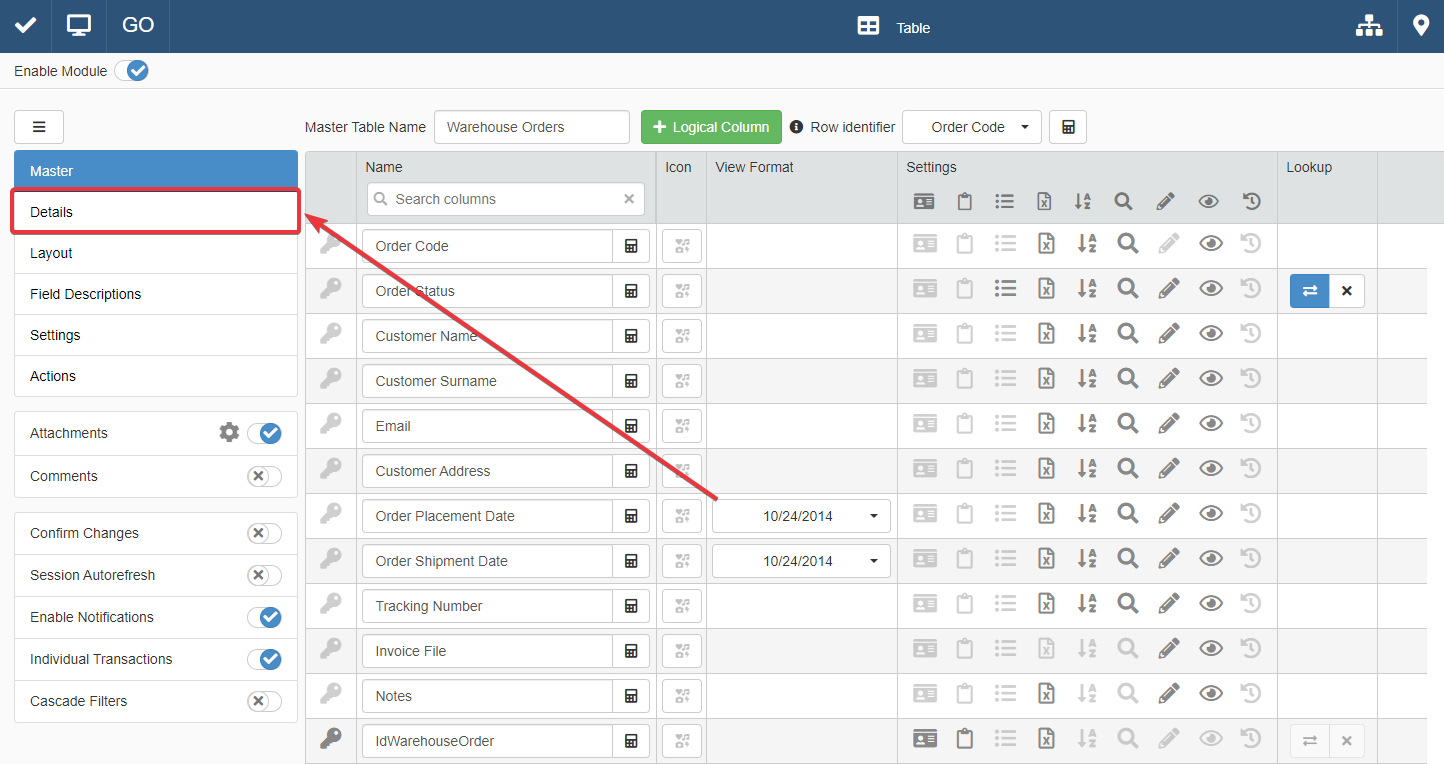
Task: Open the Row identifier Order Code dropdown
Action: (971, 127)
